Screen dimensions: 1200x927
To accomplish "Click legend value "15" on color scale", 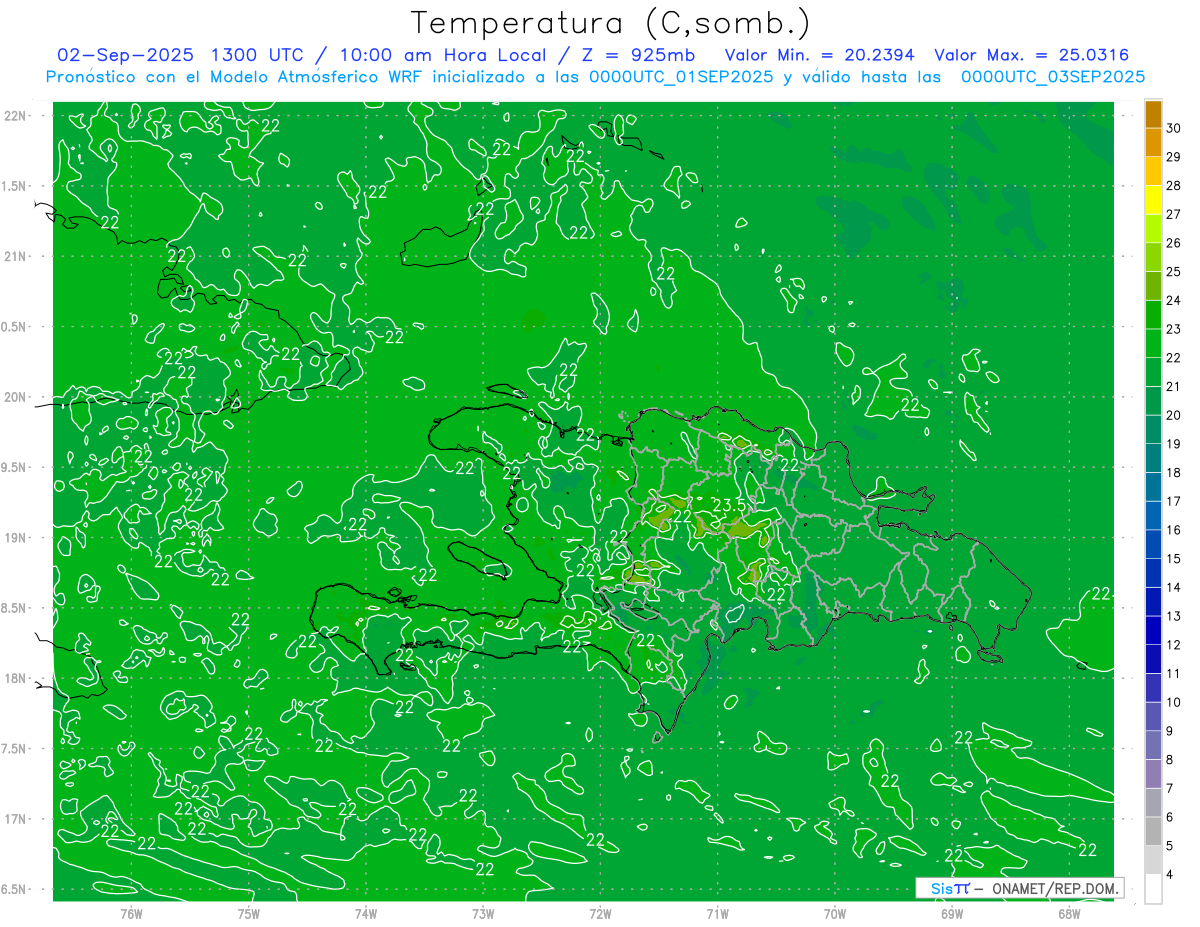I will point(1173,559).
